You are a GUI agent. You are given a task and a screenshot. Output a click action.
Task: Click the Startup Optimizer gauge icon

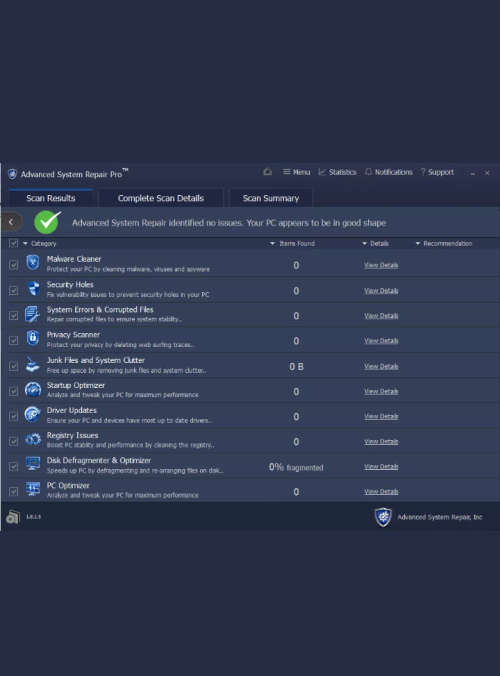click(x=33, y=389)
